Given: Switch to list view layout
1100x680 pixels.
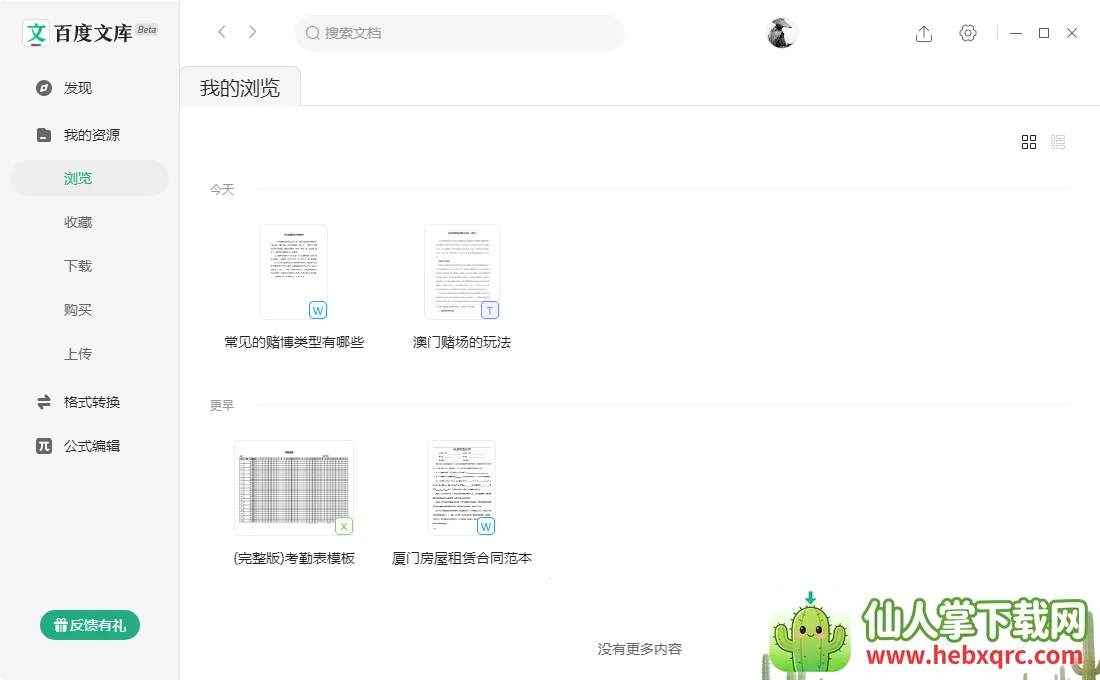Looking at the screenshot, I should coord(1058,142).
